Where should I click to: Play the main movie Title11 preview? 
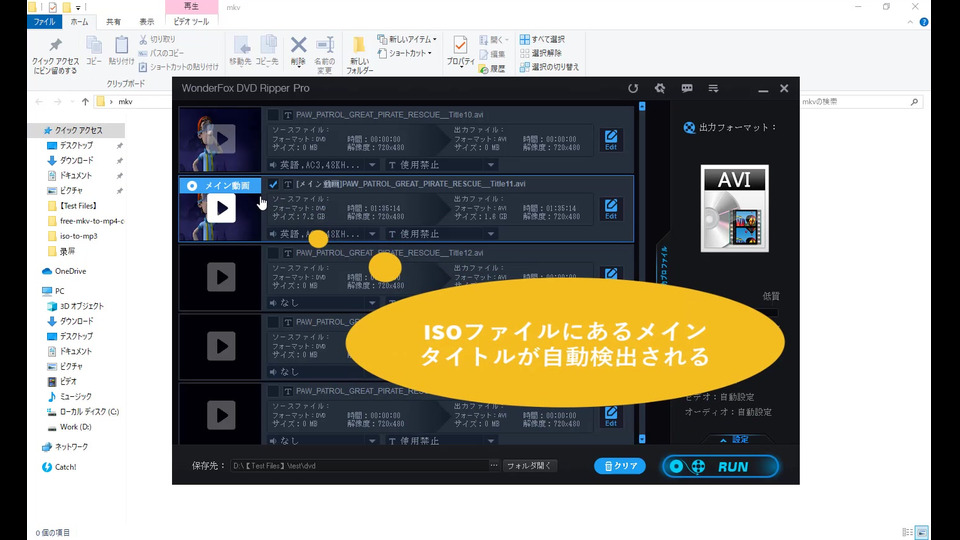(x=221, y=208)
